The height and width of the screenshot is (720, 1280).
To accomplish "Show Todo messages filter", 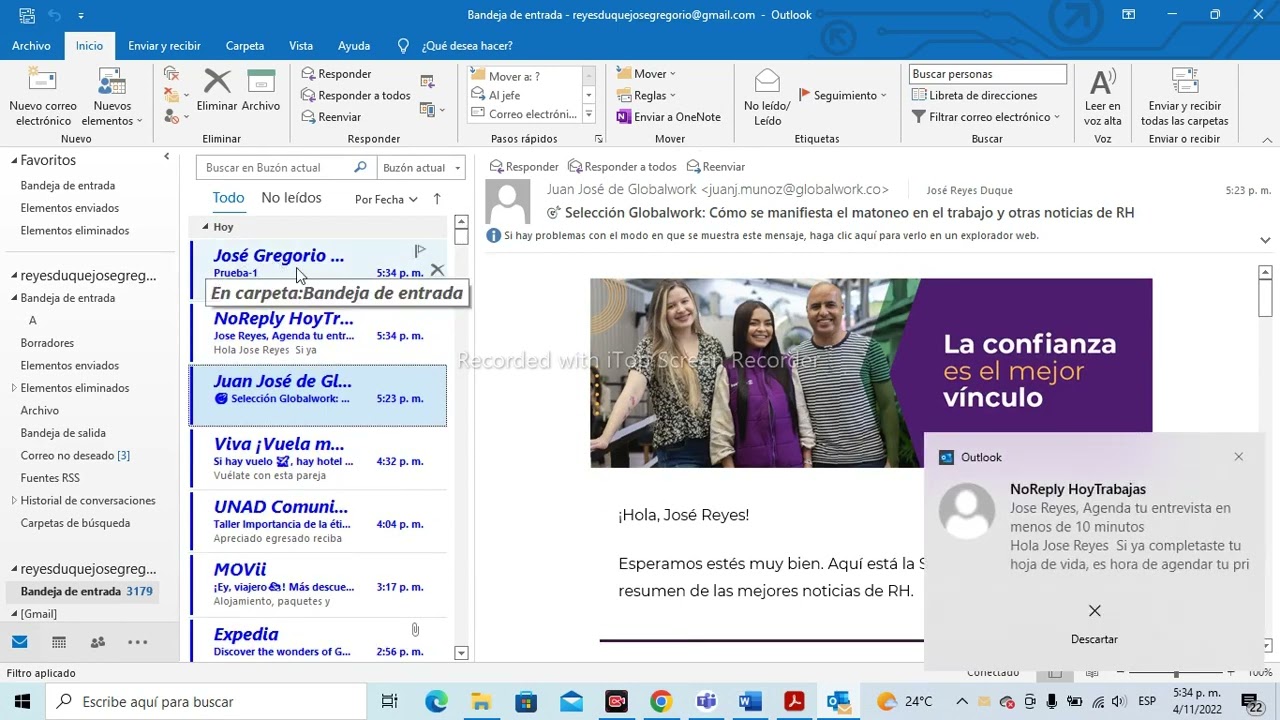I will point(228,198).
